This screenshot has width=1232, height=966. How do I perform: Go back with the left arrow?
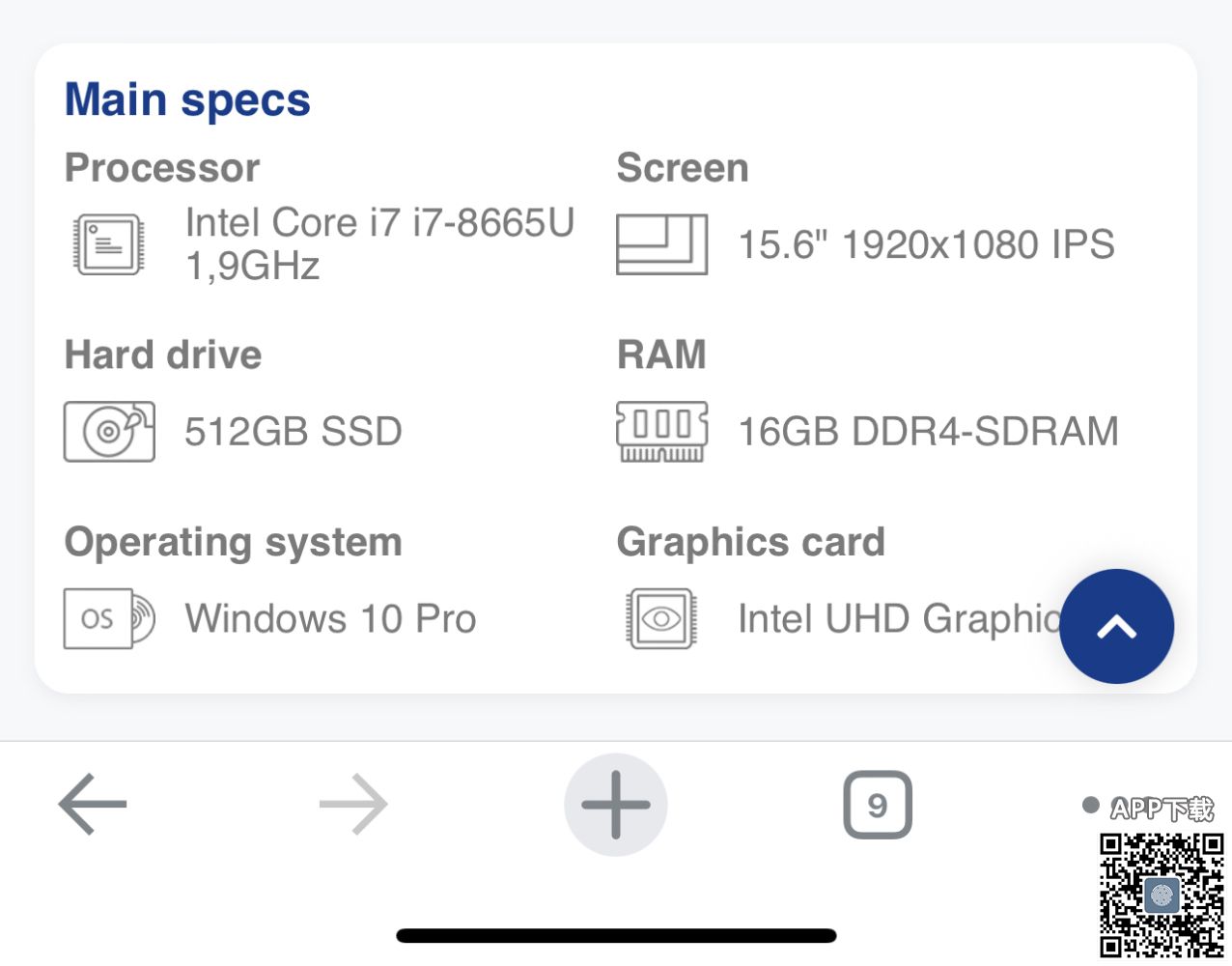pyautogui.click(x=93, y=804)
